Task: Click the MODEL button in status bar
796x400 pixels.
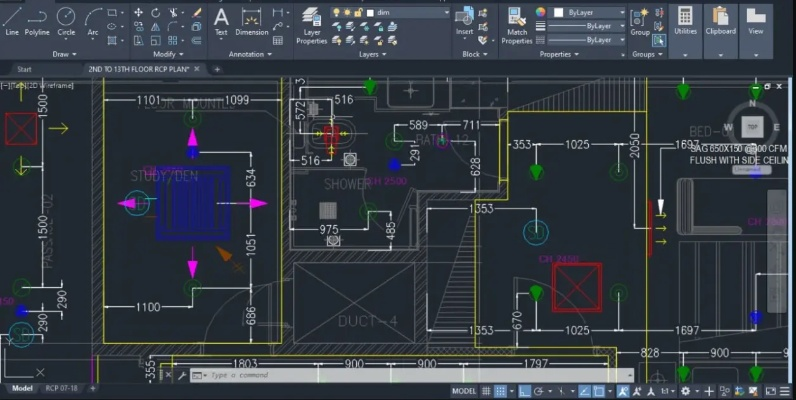Action: pyautogui.click(x=463, y=391)
